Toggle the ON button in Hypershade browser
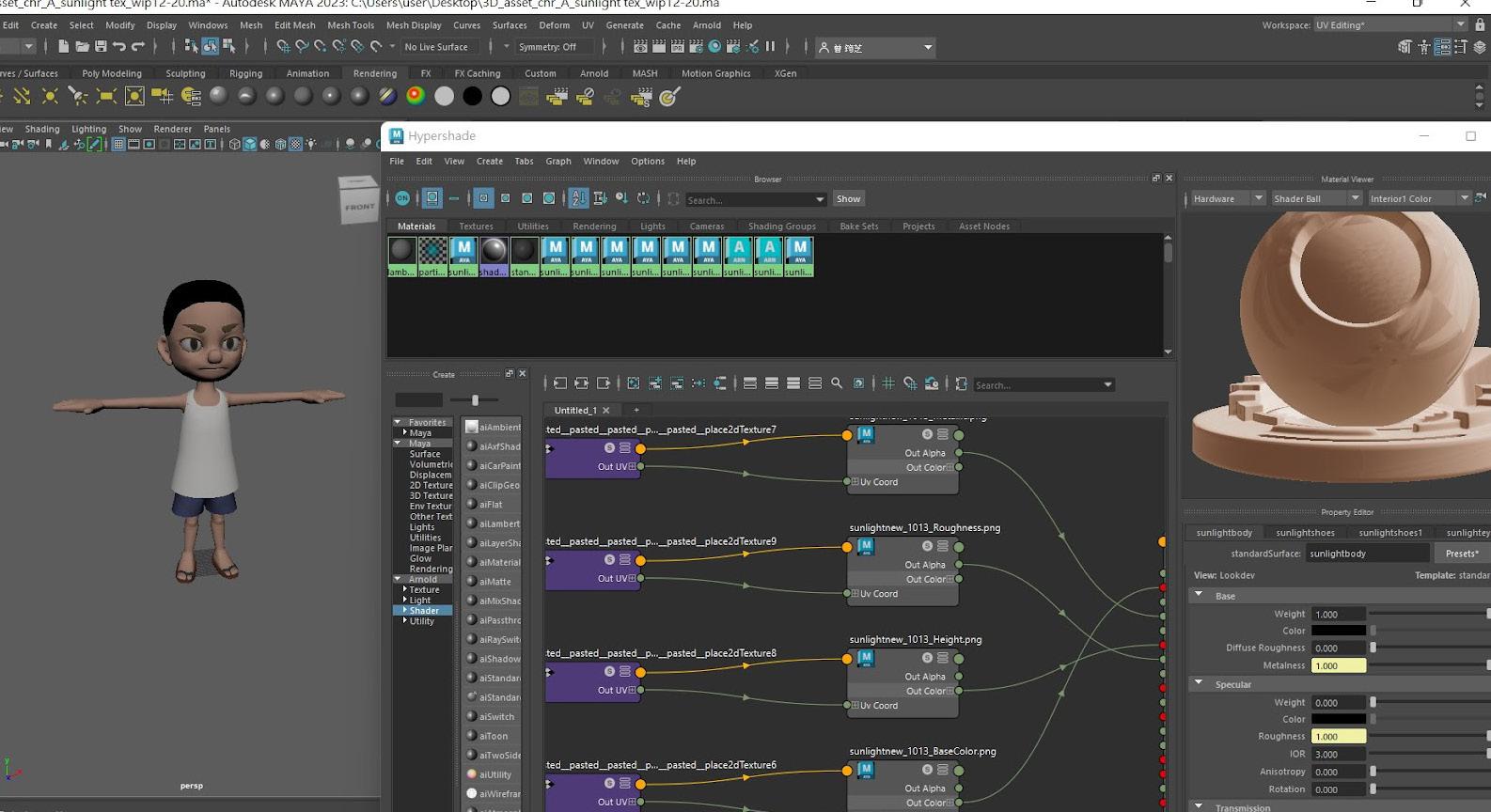The width and height of the screenshot is (1491, 812). pyautogui.click(x=402, y=198)
